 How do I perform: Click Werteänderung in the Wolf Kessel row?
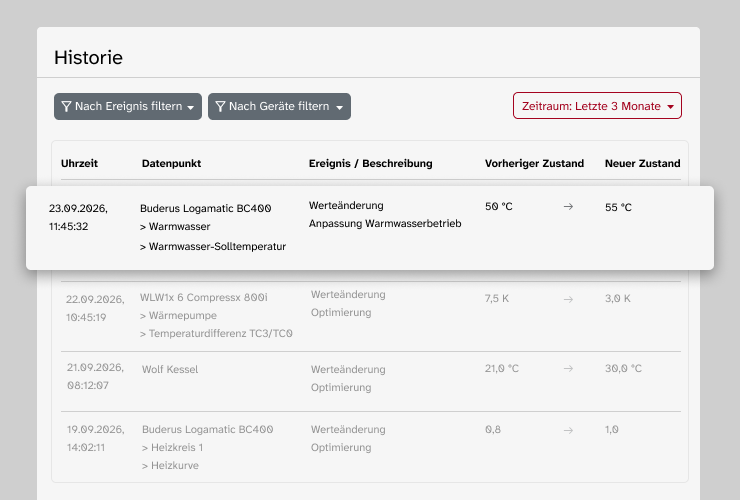pos(348,369)
